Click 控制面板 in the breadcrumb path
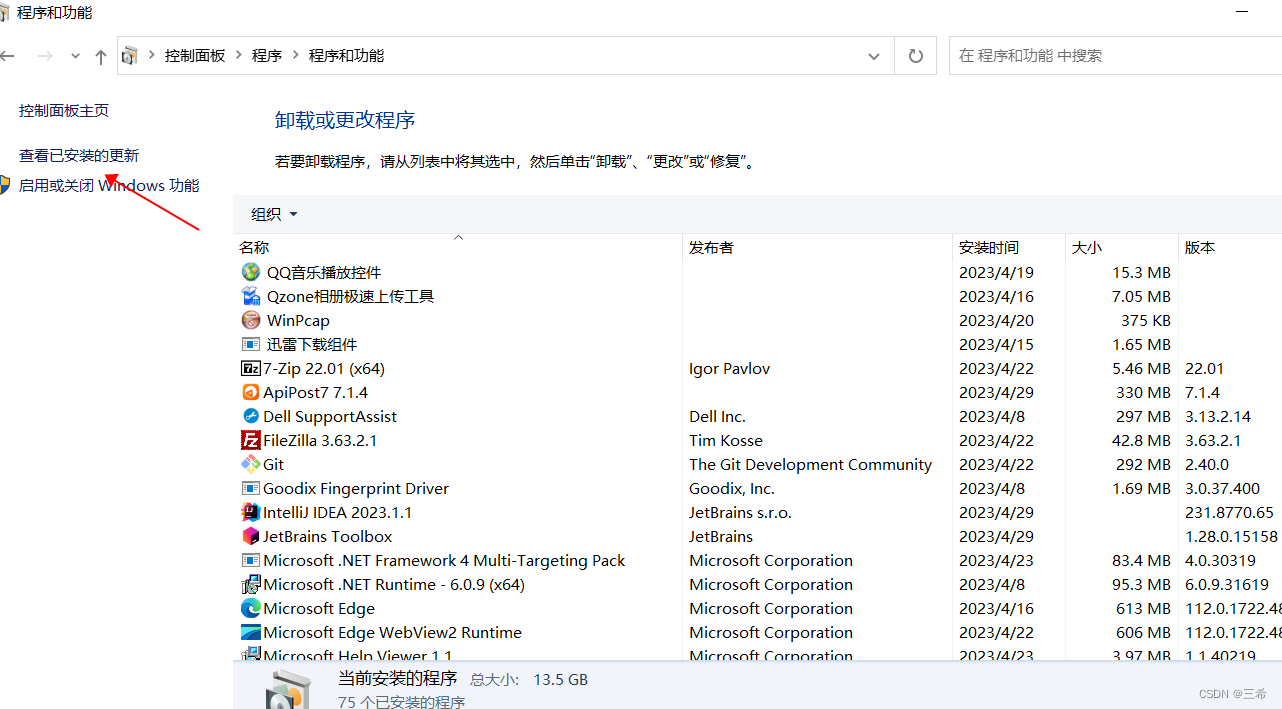 point(195,56)
